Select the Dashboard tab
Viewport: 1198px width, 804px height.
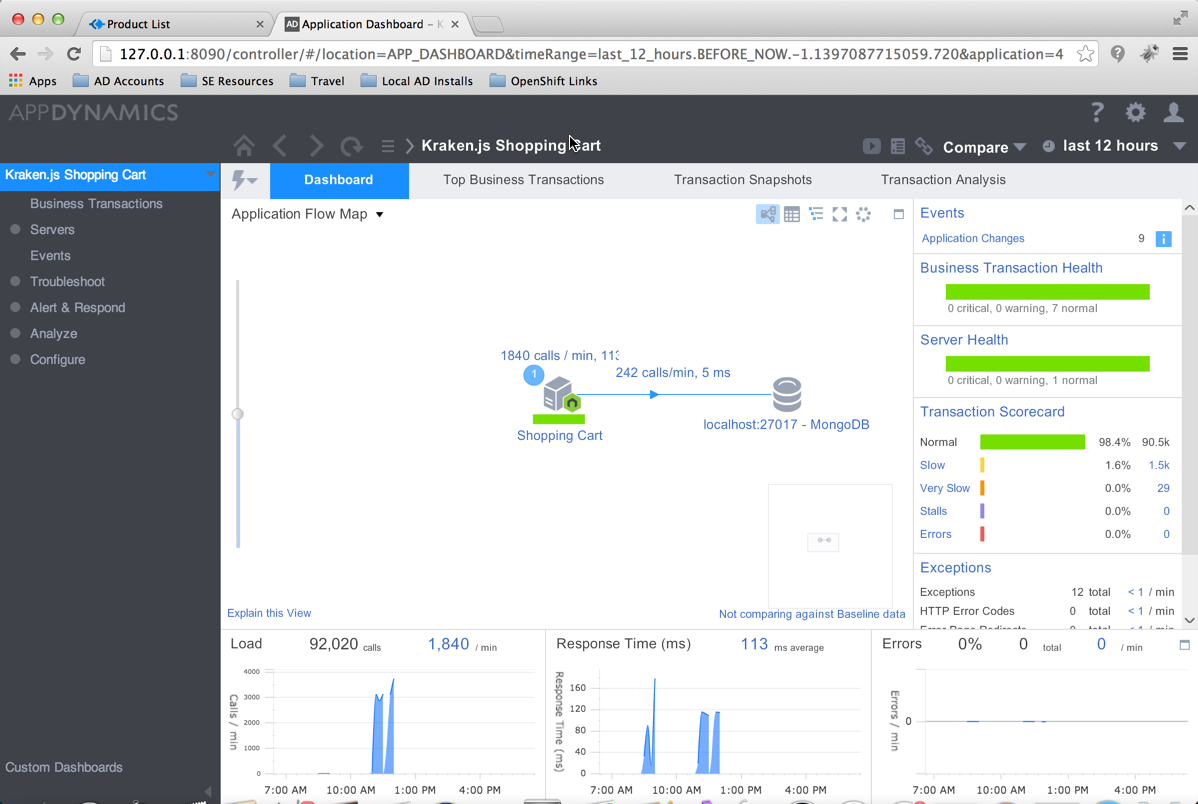click(x=339, y=180)
